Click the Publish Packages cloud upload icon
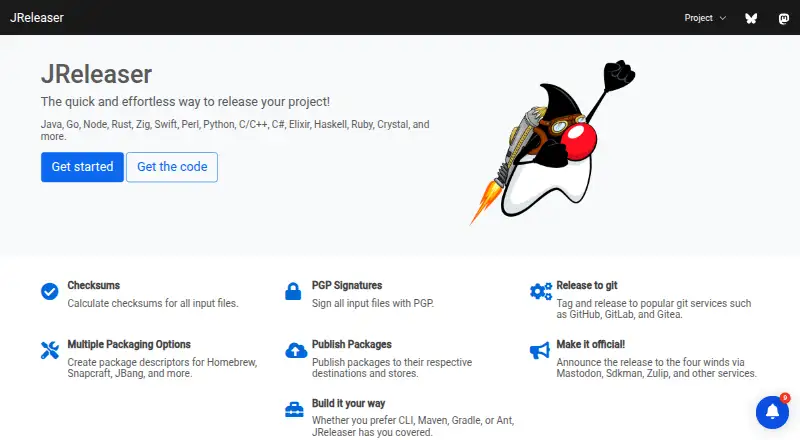The height and width of the screenshot is (440, 800). [296, 350]
